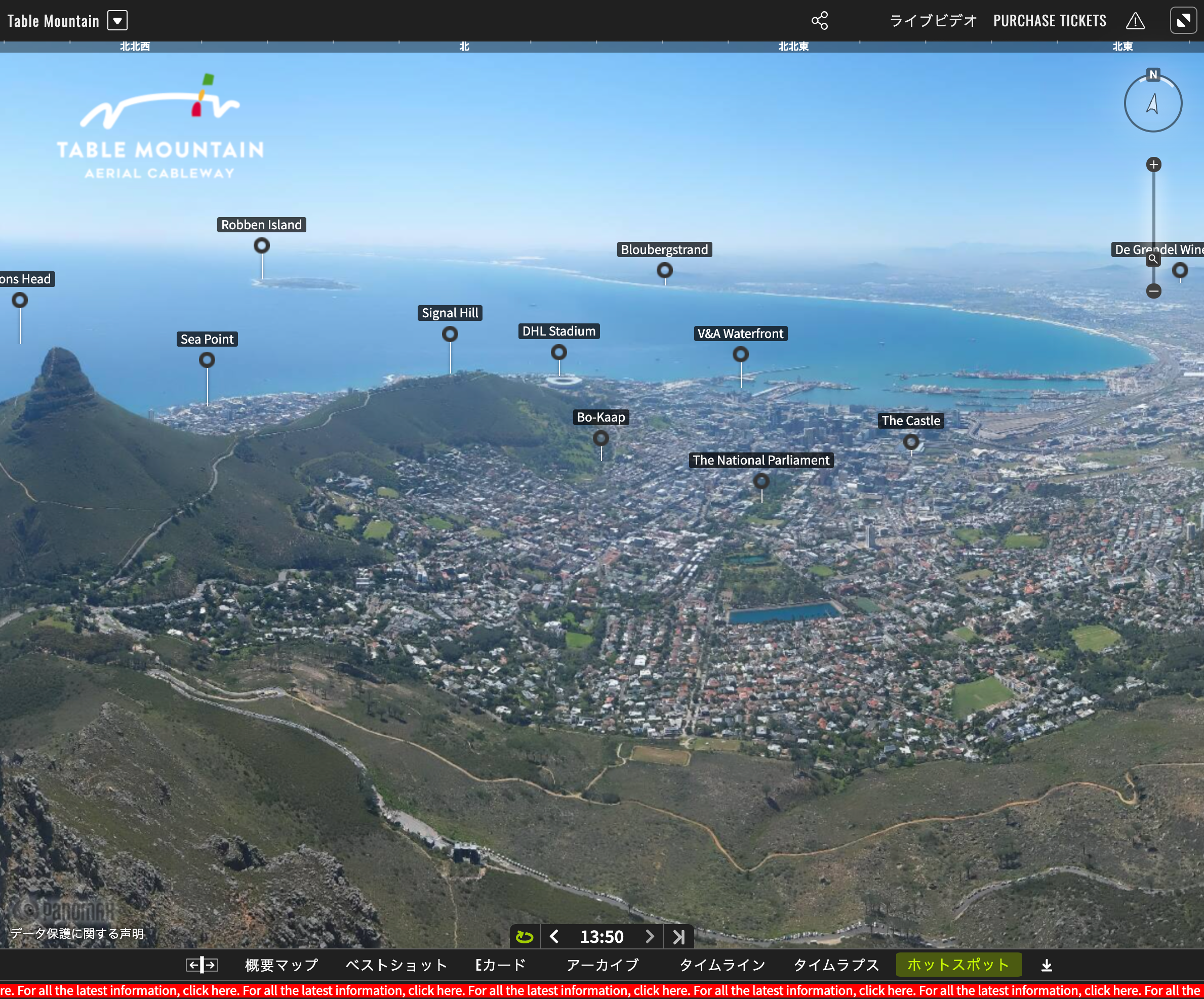Click the green refresh loop icon
This screenshot has width=1204, height=999.
coord(524,937)
